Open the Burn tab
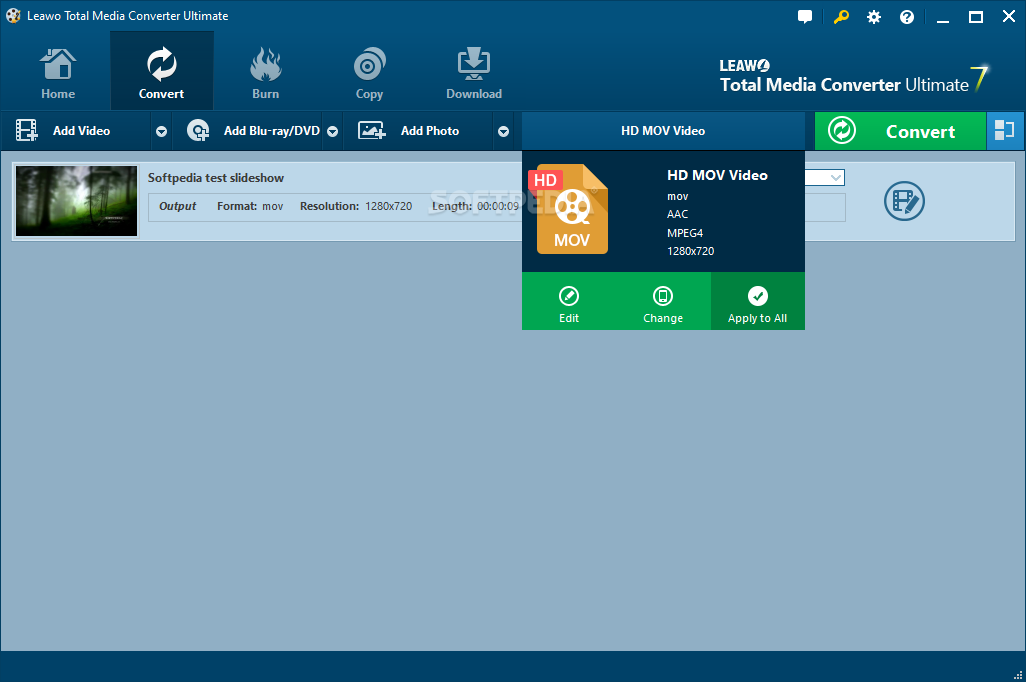 [x=265, y=73]
